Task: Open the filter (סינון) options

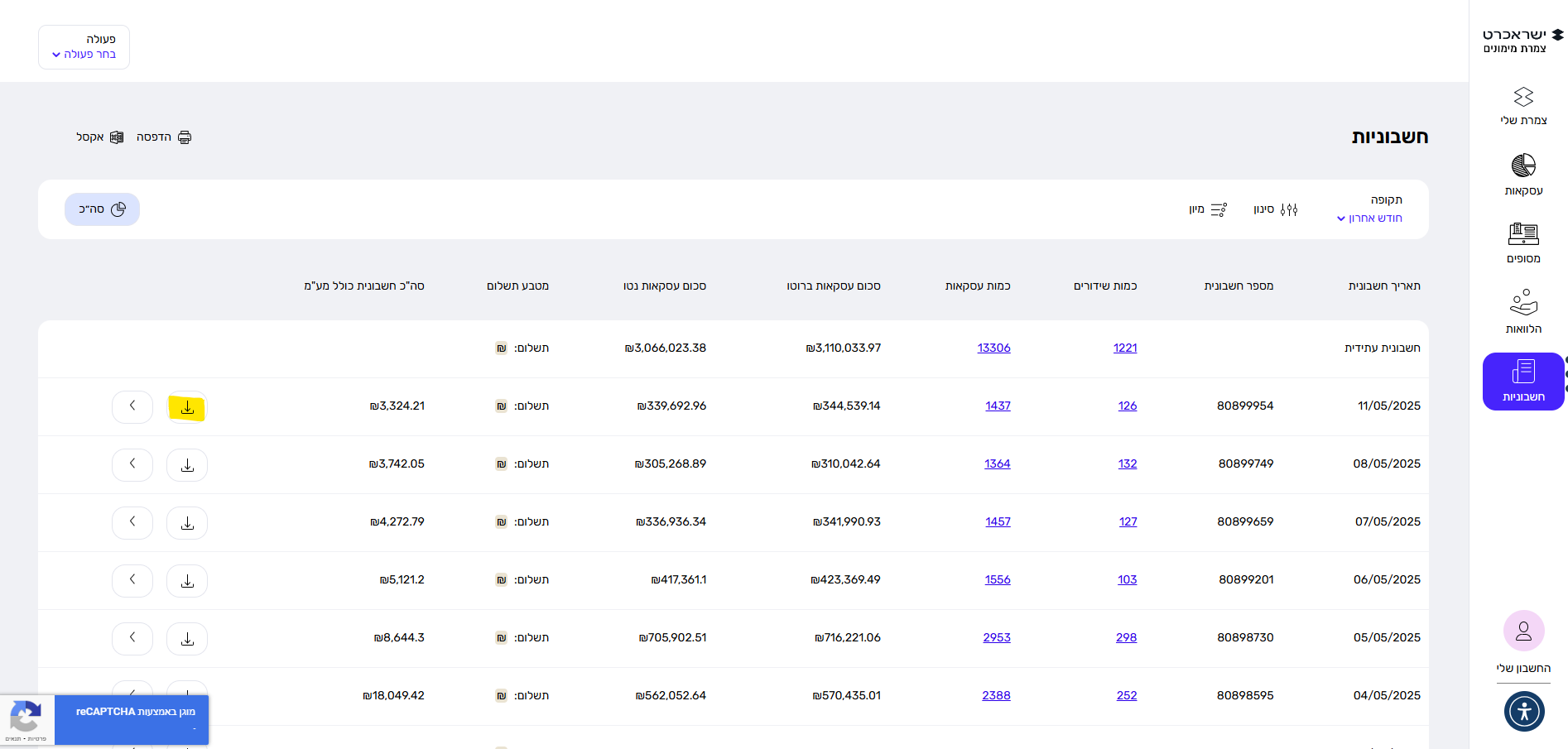Action: point(1276,209)
